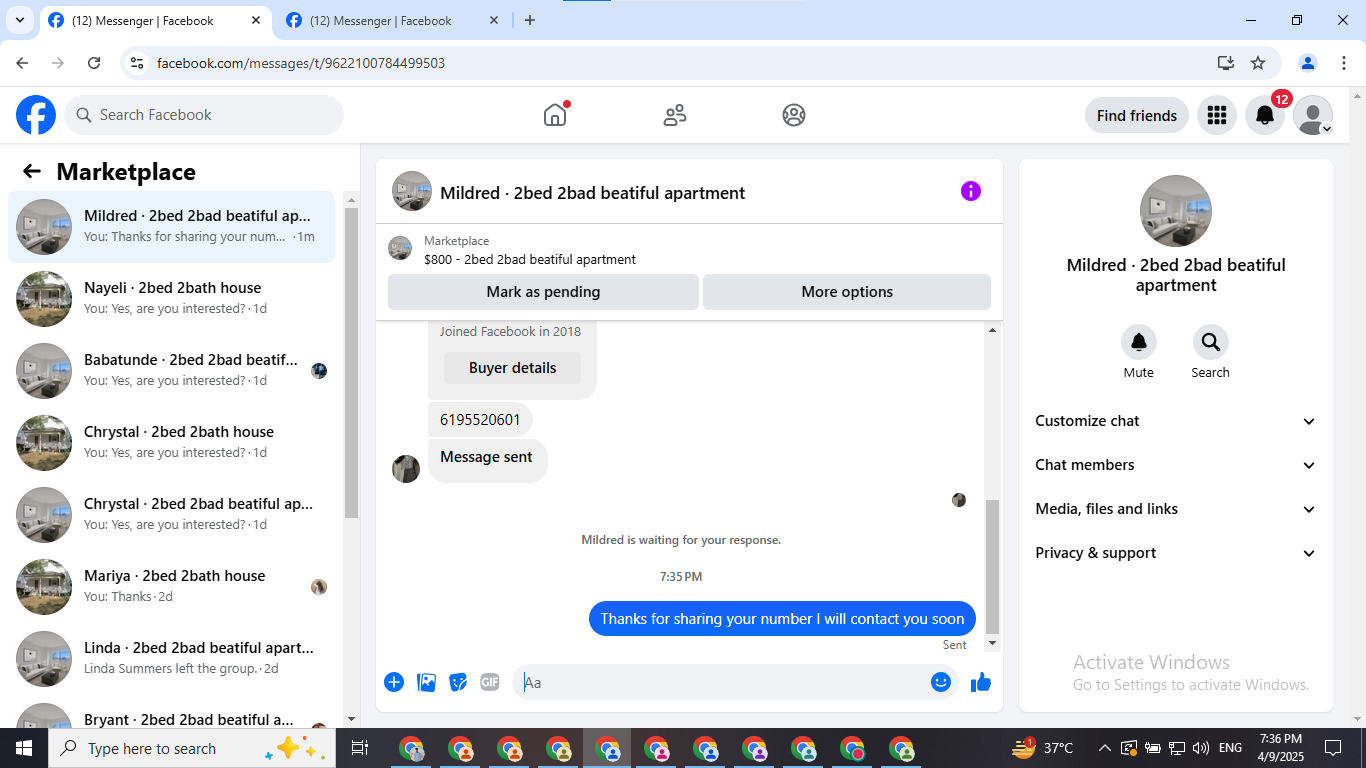Mute this chat with the bell icon
The image size is (1366, 768).
(1139, 342)
